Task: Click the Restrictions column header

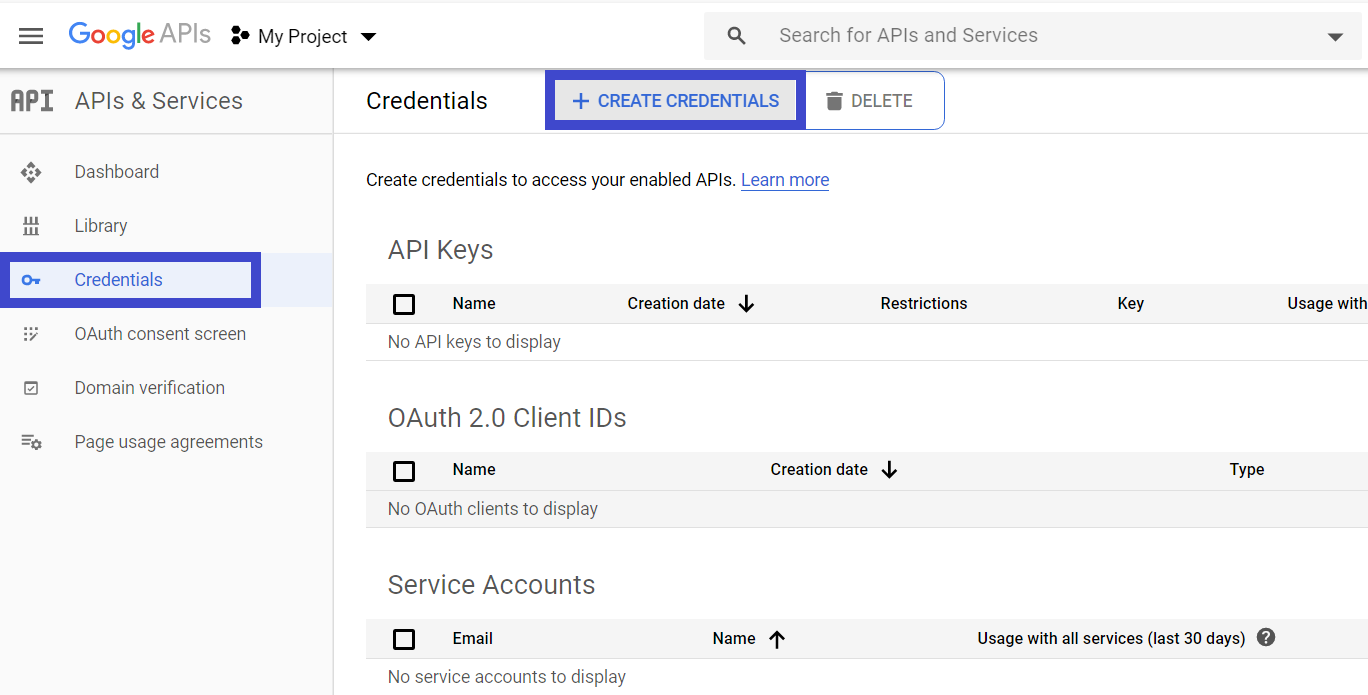Action: [924, 304]
